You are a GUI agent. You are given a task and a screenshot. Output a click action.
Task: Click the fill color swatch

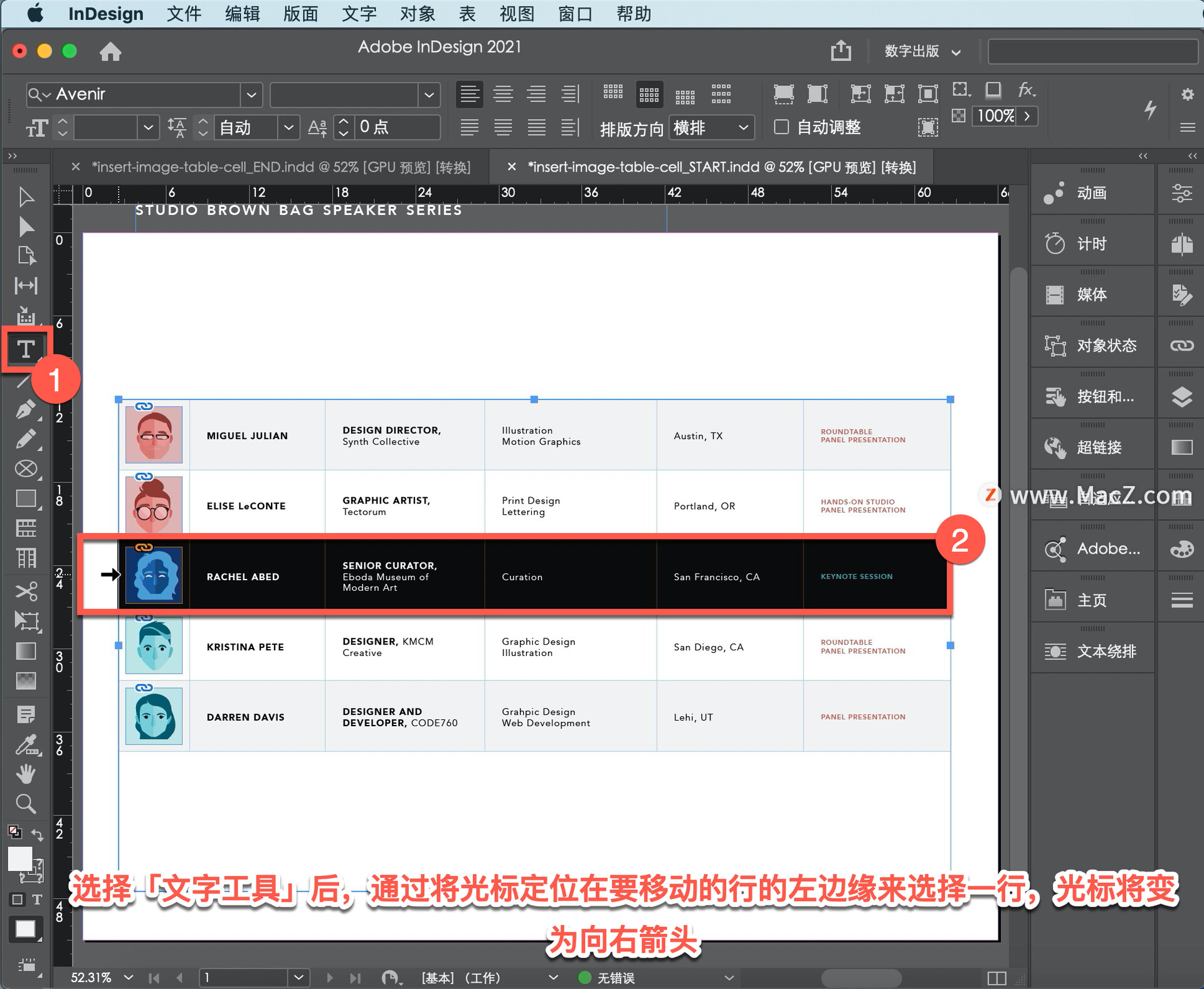tap(20, 859)
